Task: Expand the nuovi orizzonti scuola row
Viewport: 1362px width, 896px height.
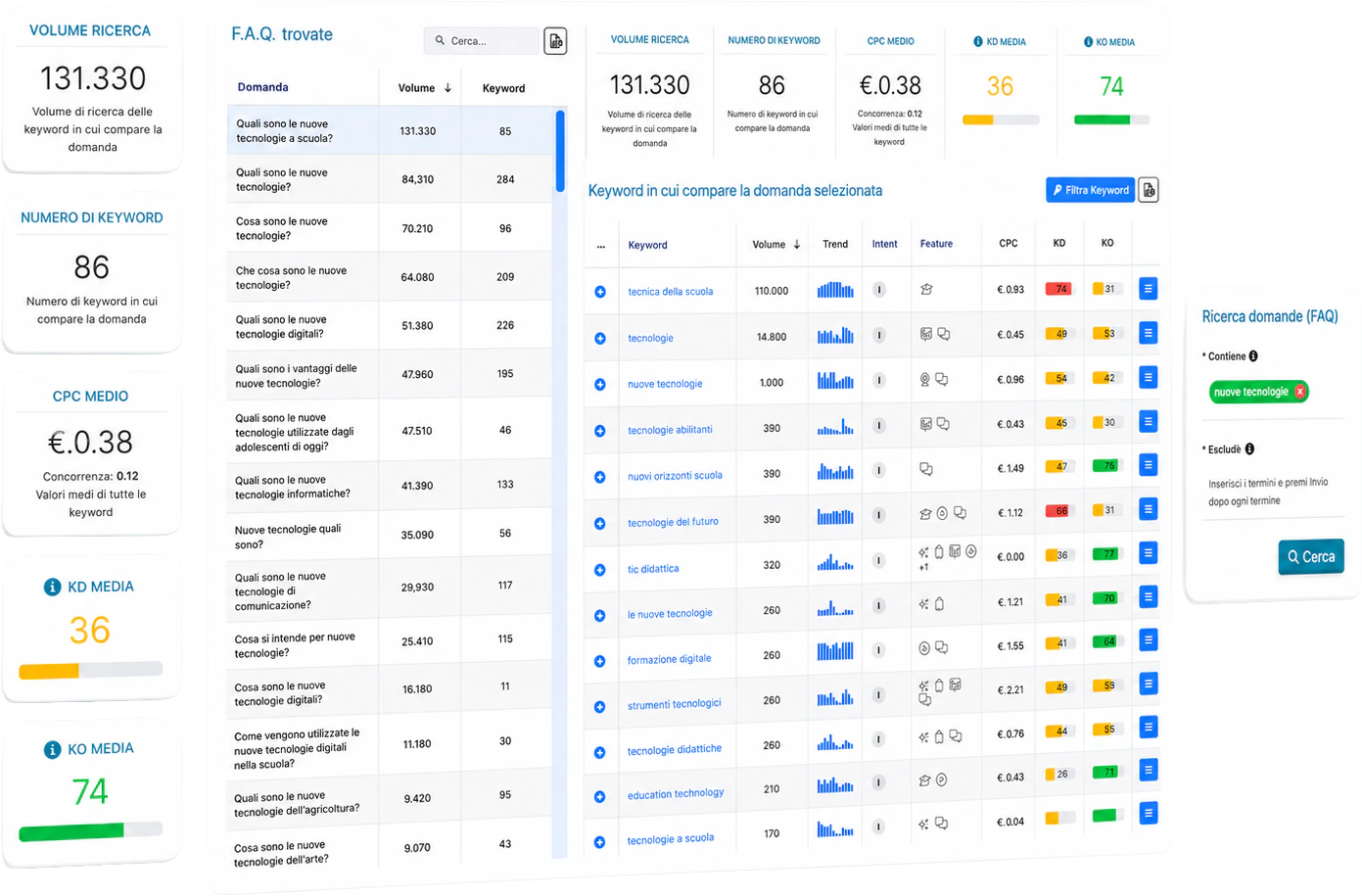Action: pos(600,477)
